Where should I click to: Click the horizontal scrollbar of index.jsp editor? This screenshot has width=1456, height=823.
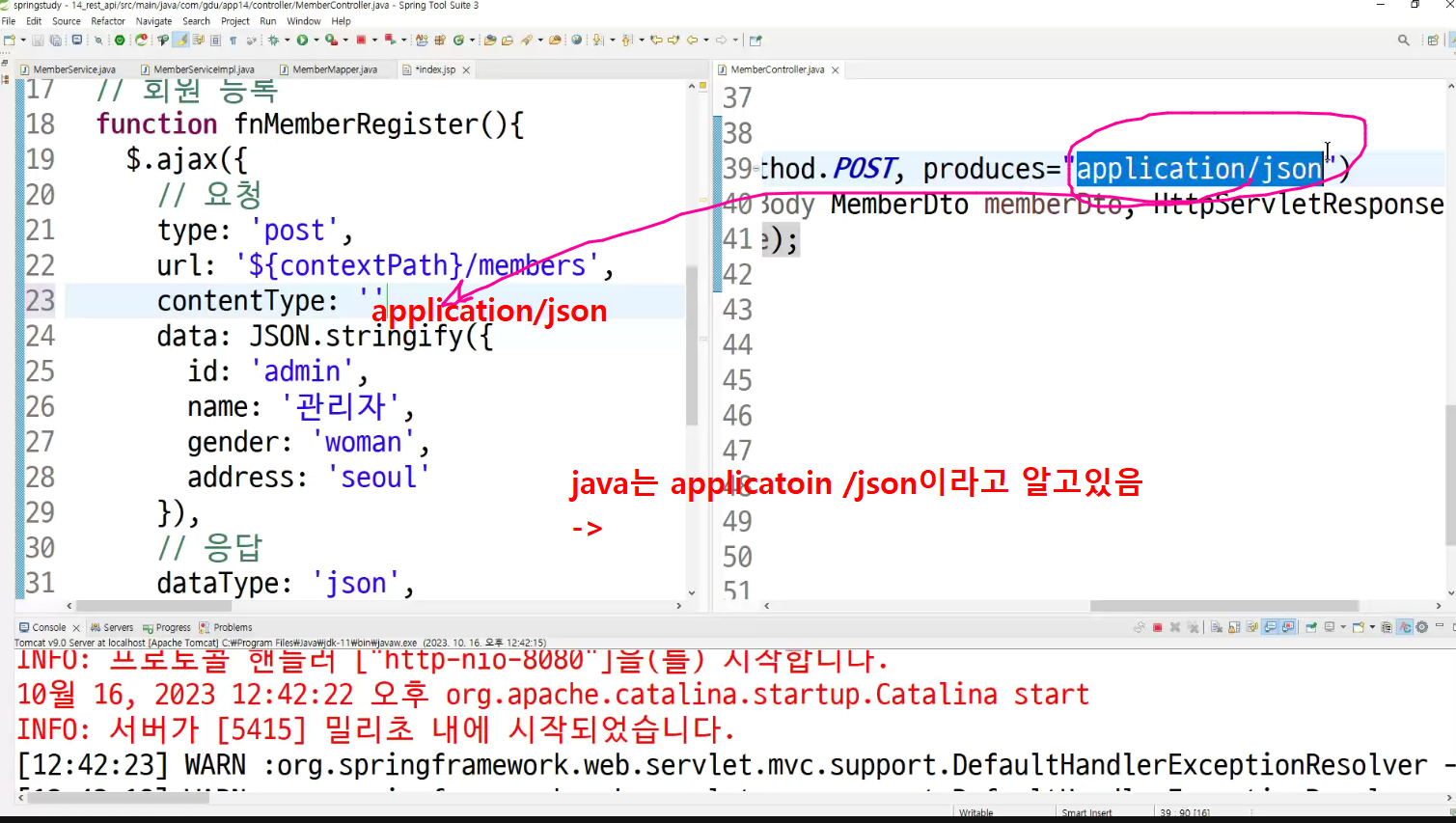154,606
